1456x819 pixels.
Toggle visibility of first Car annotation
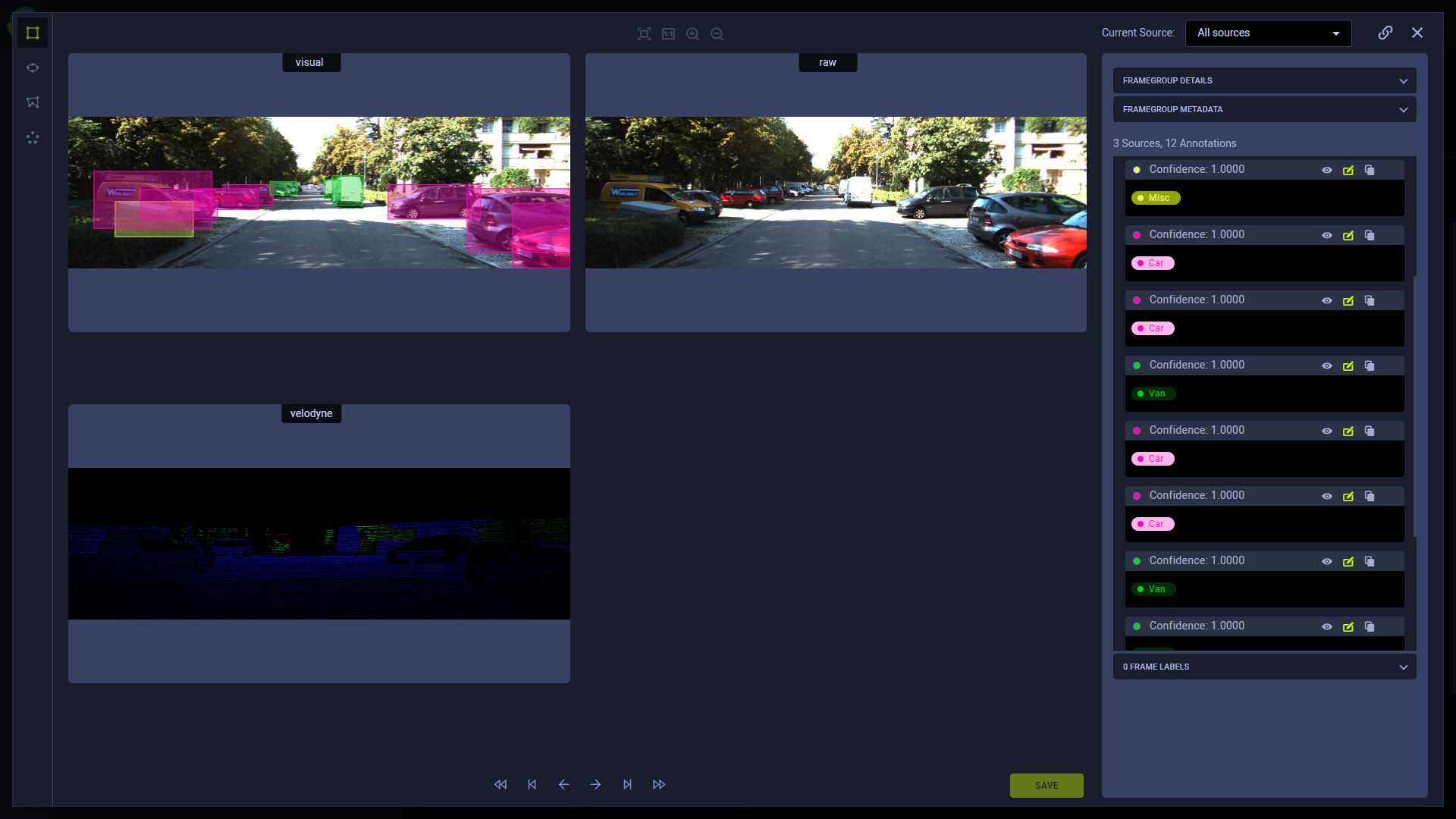click(x=1327, y=235)
